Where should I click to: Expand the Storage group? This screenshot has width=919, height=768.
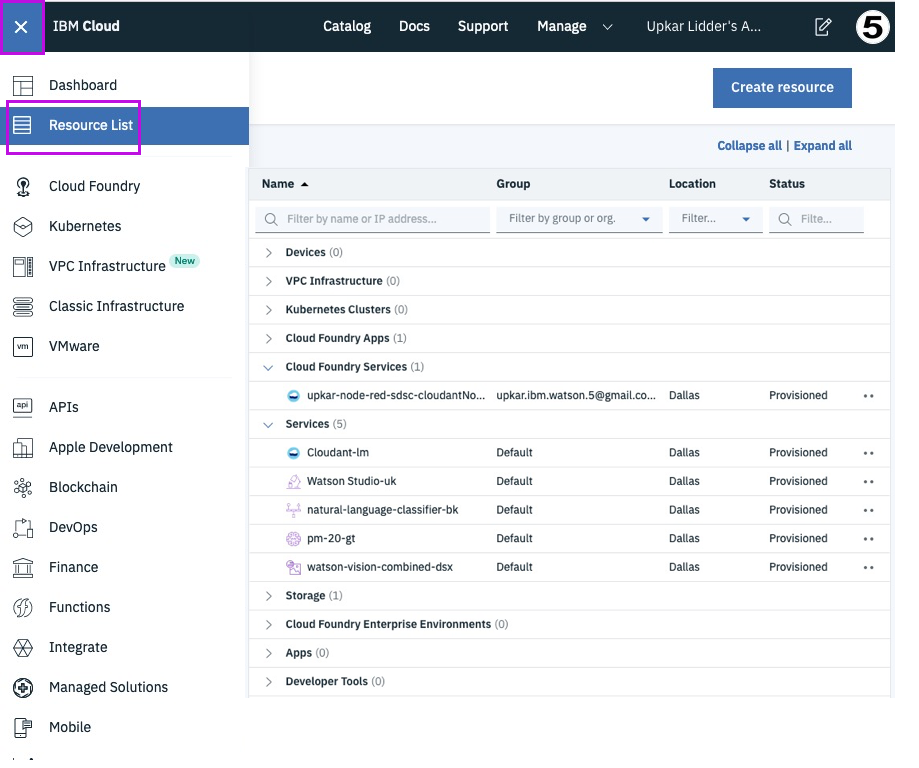[268, 596]
